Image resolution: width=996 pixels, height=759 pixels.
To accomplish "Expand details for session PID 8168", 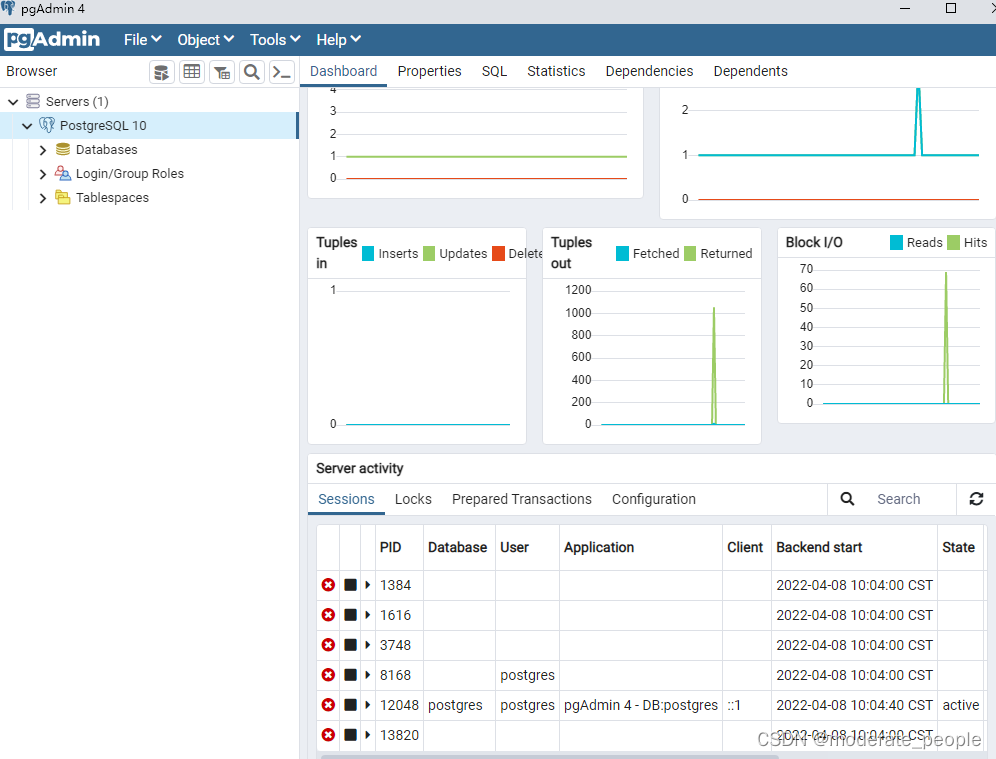I will [367, 675].
